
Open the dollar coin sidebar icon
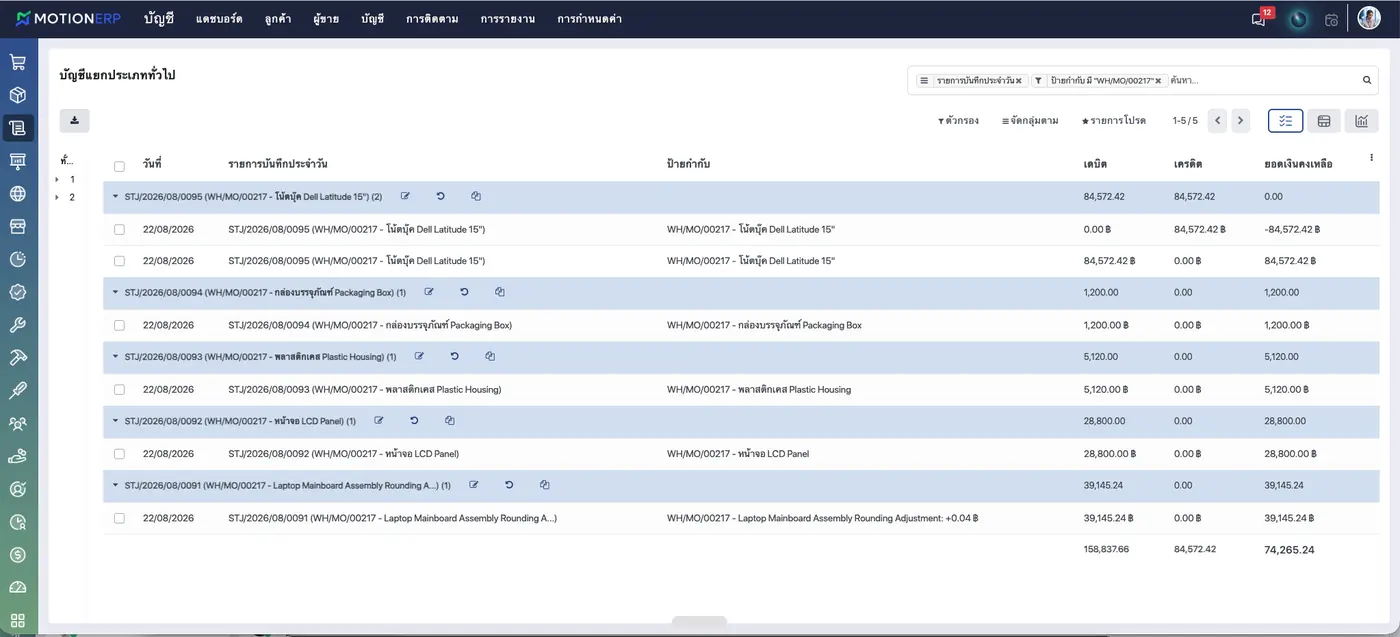[x=18, y=554]
